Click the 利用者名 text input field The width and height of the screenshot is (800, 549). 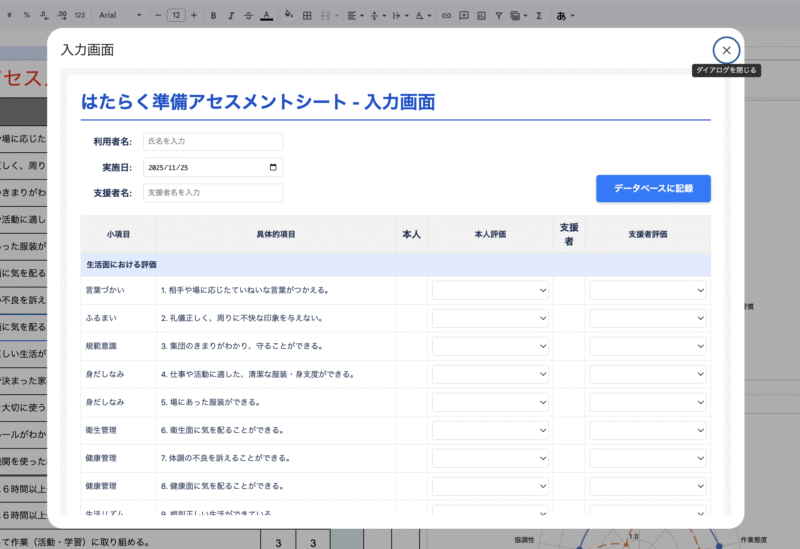(x=212, y=142)
